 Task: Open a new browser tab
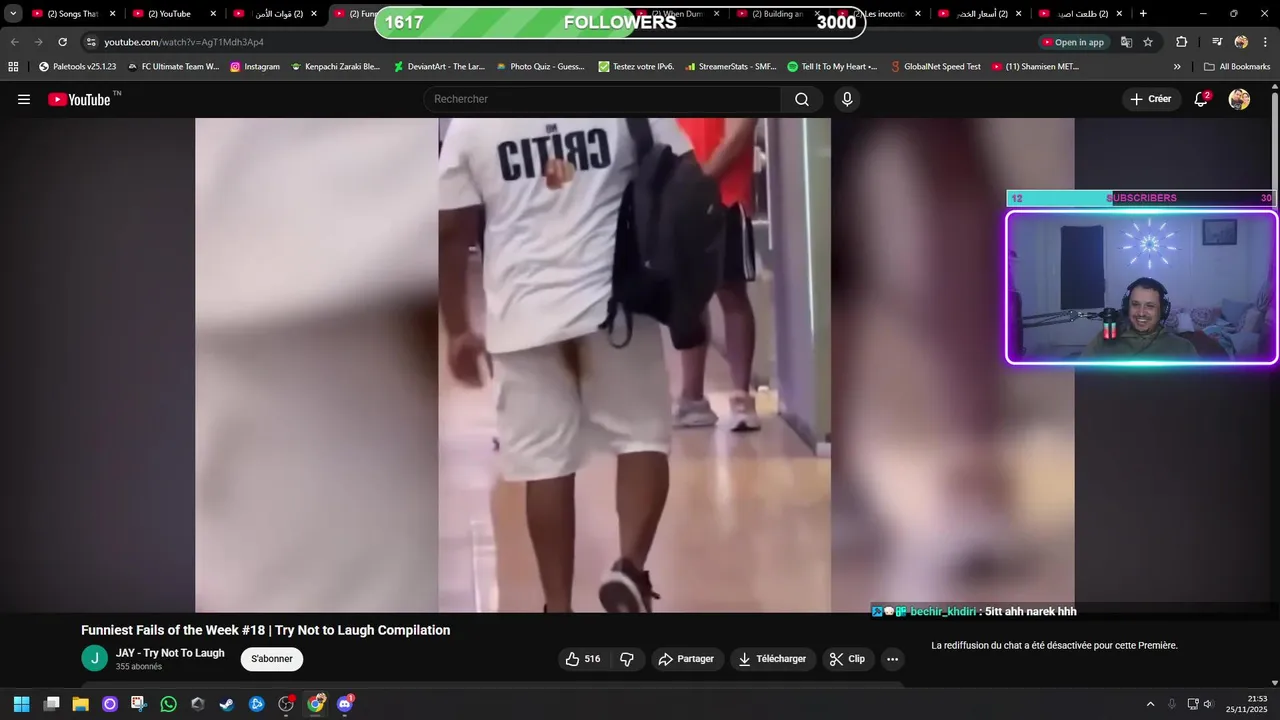click(x=1143, y=14)
